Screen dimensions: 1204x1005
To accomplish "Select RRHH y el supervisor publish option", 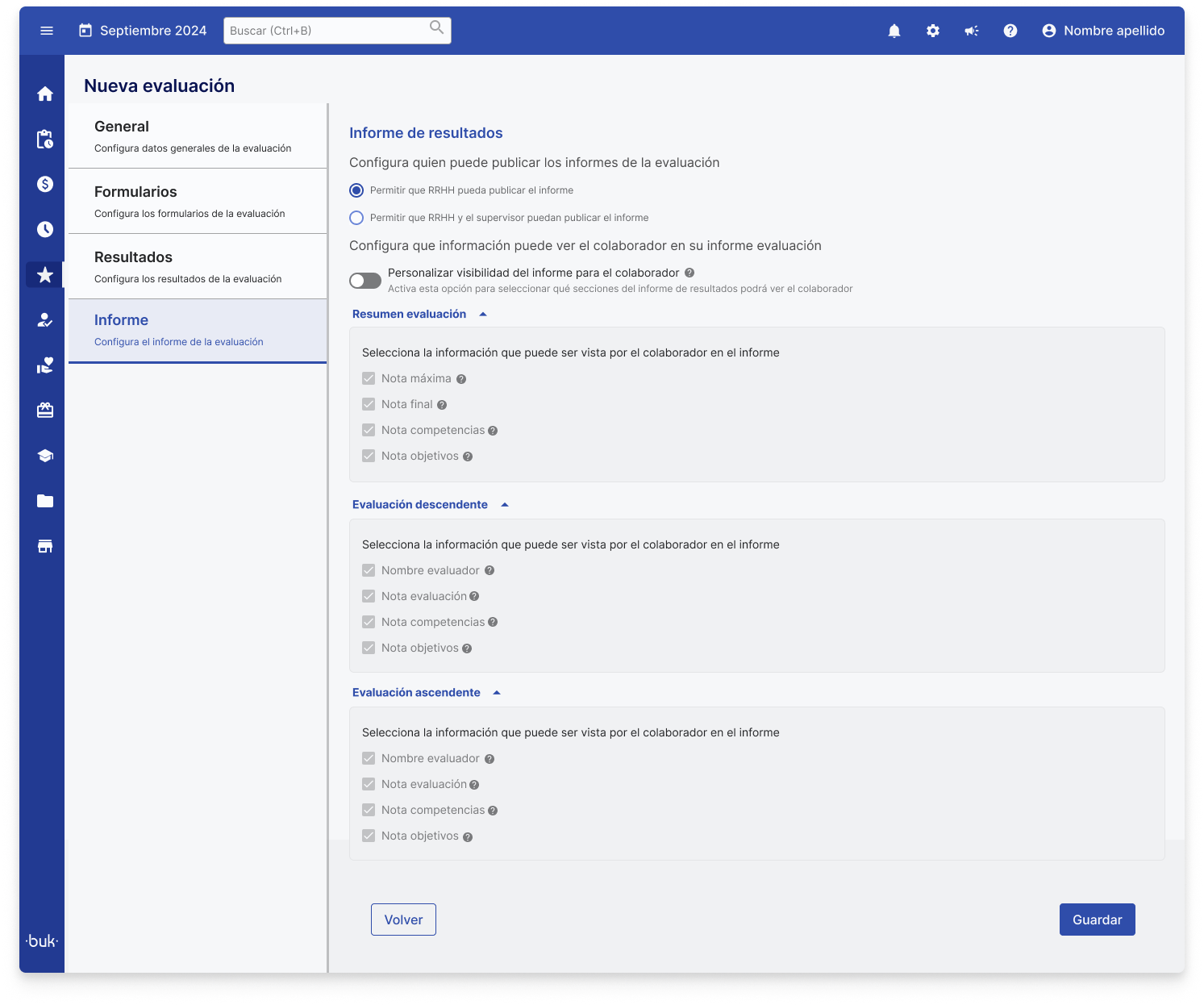I will [356, 218].
